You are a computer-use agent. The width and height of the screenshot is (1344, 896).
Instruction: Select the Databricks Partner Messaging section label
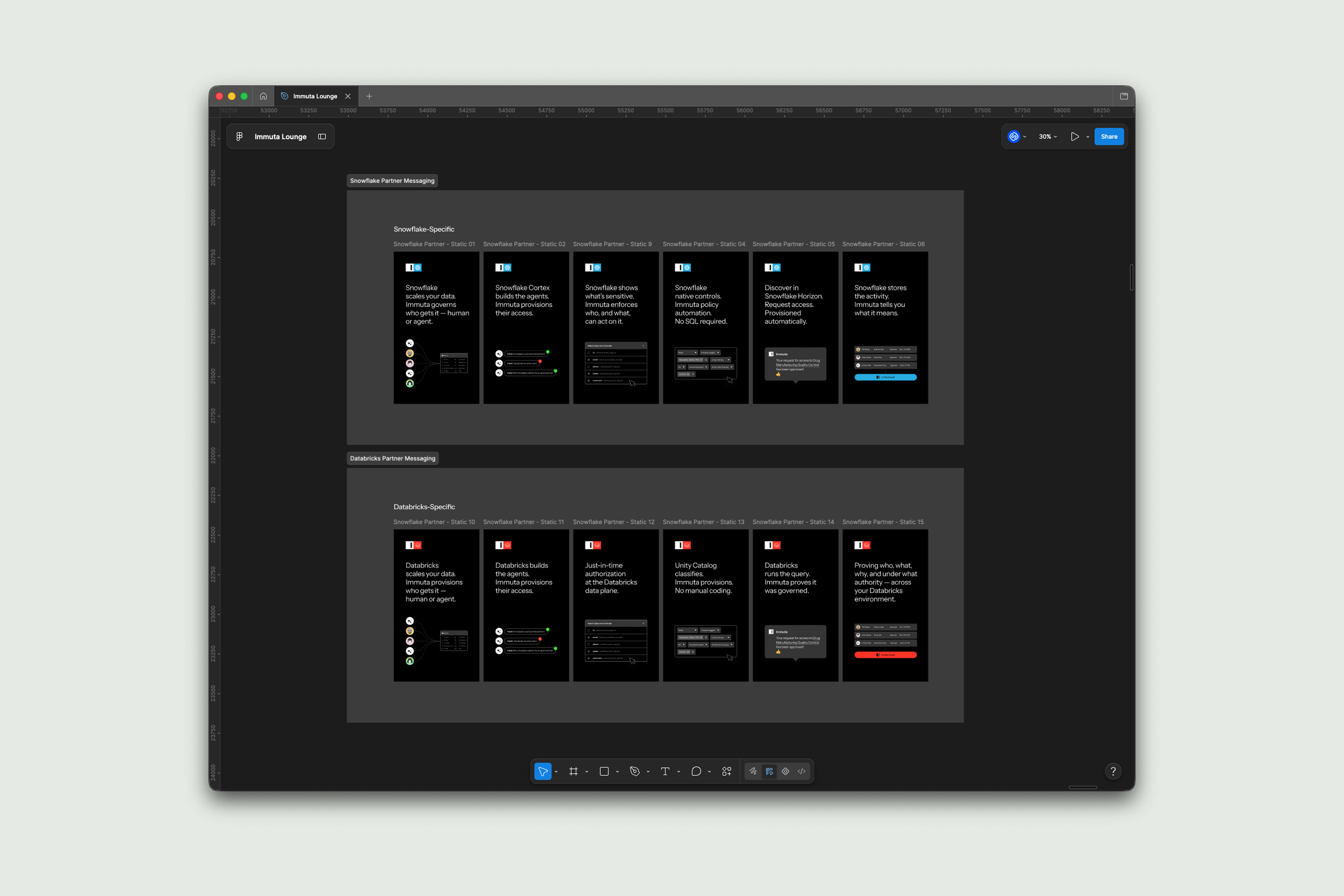pyautogui.click(x=392, y=458)
